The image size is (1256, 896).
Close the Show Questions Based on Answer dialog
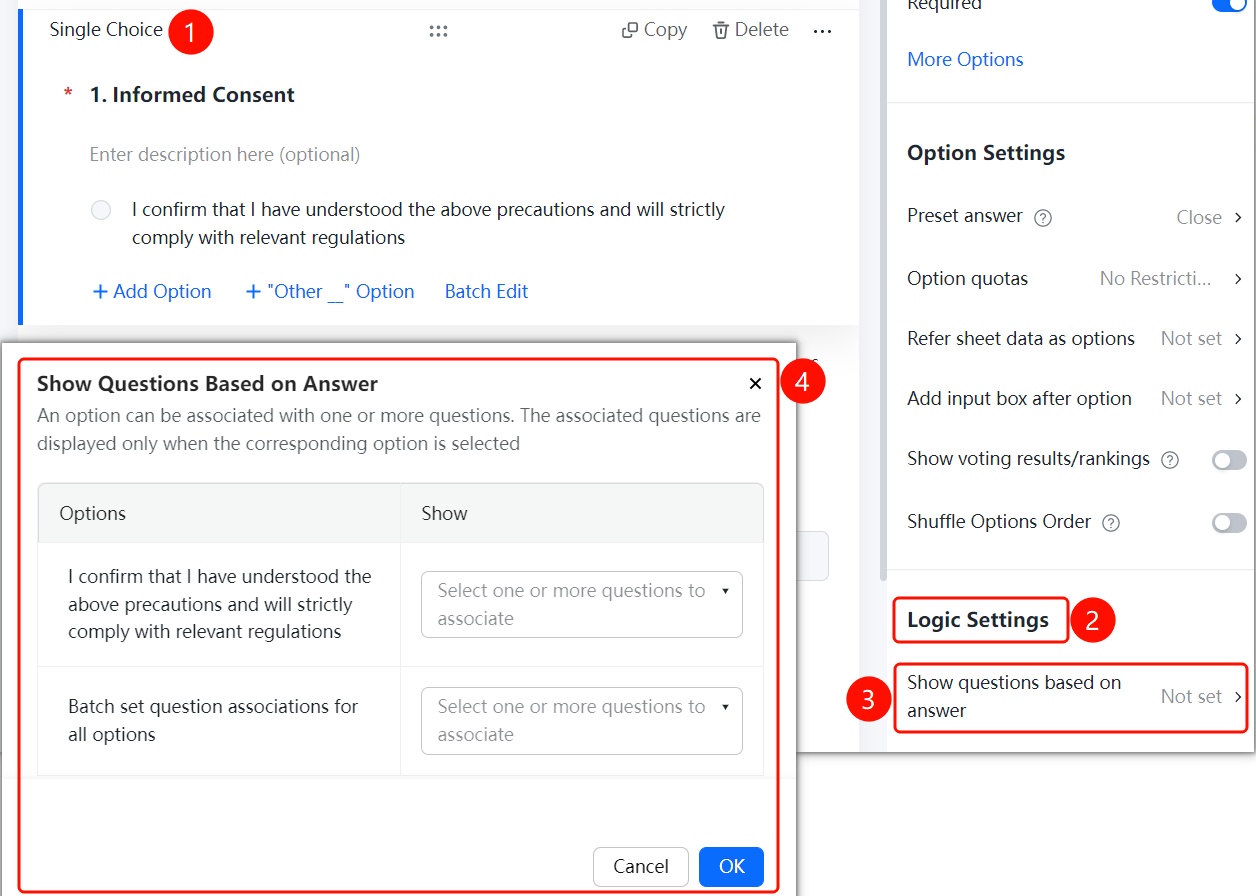pos(755,384)
